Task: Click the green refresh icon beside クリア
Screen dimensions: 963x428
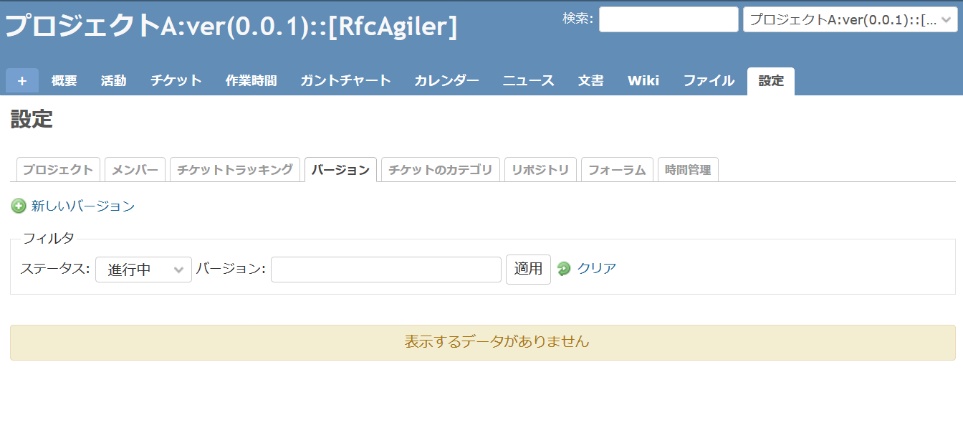Action: 564,268
